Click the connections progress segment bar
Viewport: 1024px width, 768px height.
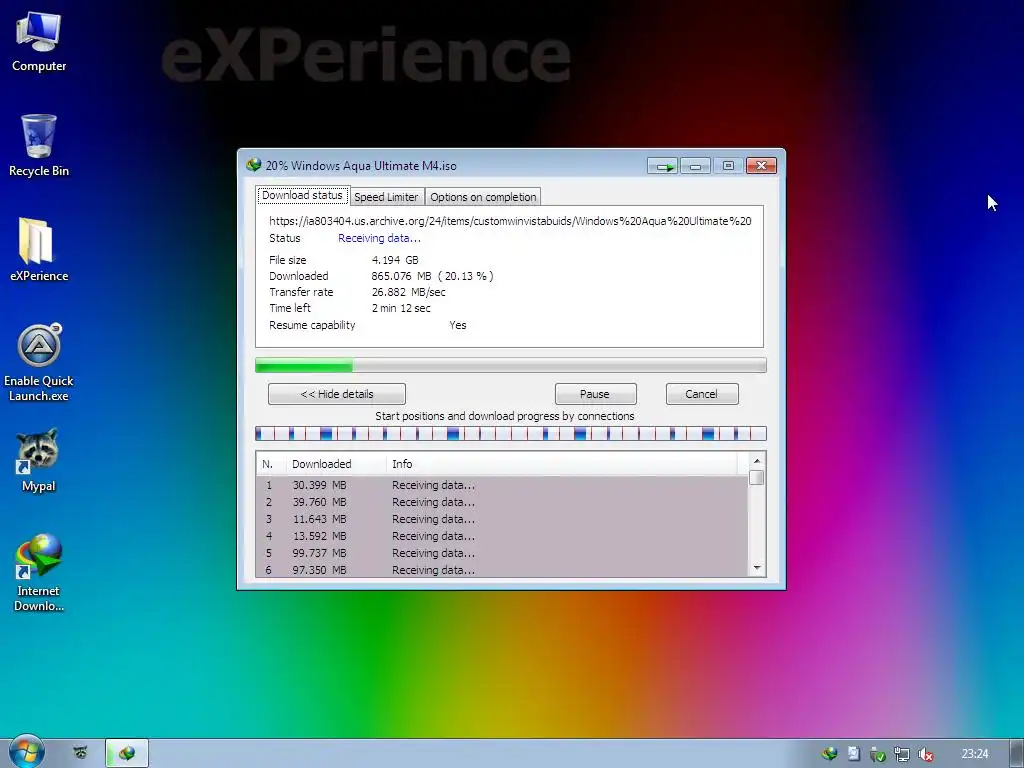[511, 433]
